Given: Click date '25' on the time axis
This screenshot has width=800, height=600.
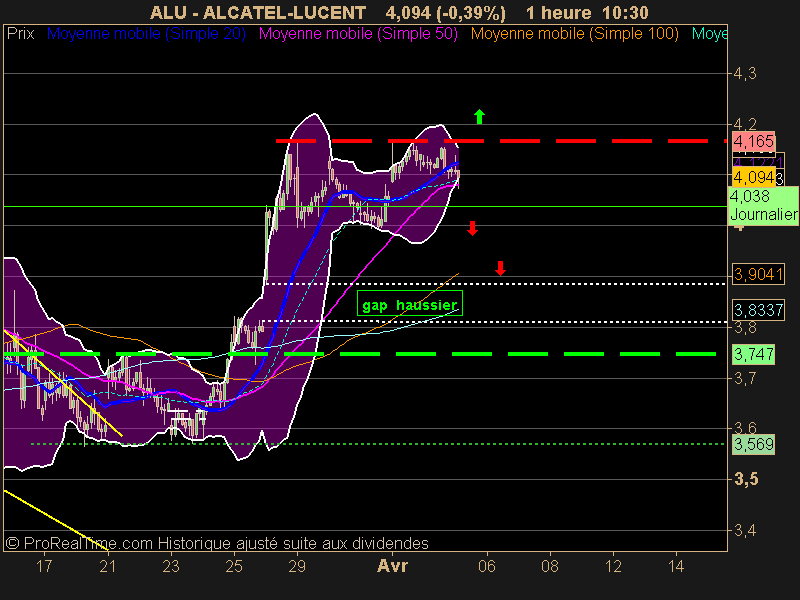Looking at the screenshot, I should [234, 566].
